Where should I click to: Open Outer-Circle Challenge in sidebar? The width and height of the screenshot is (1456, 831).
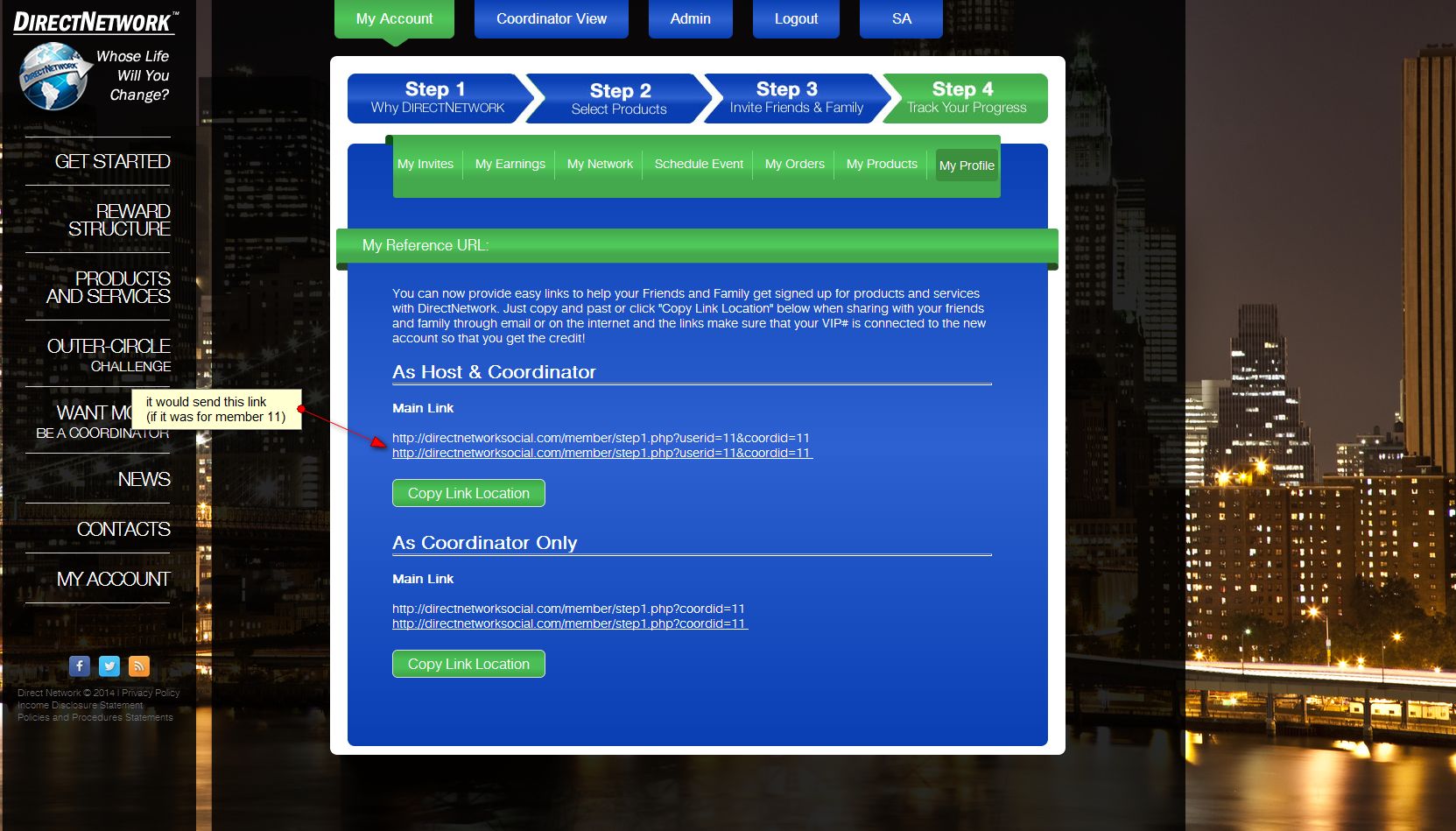pos(109,355)
